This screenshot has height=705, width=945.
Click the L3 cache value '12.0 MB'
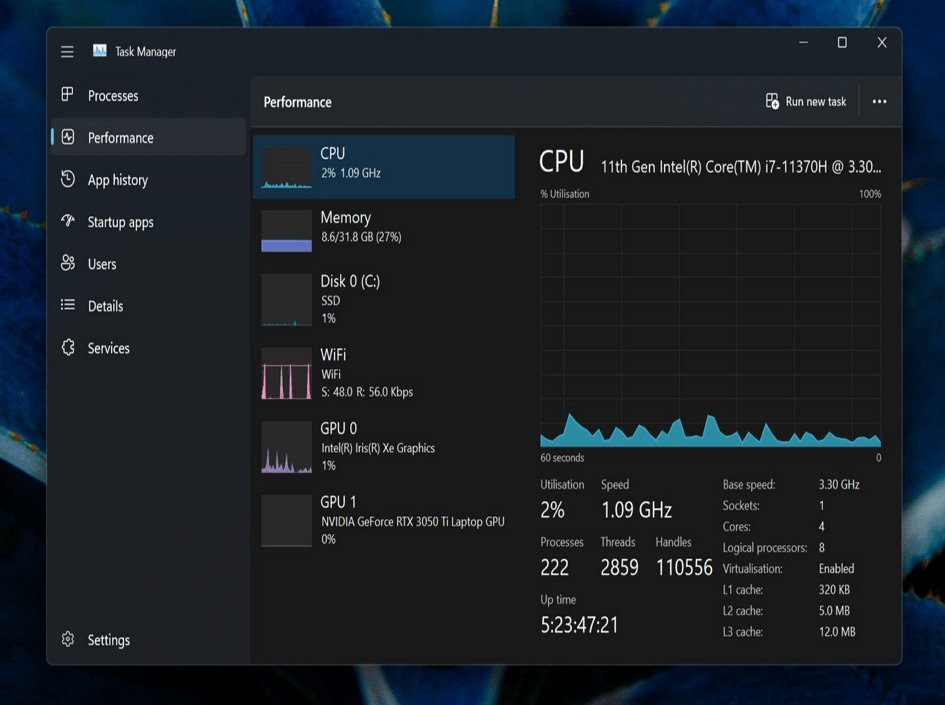[x=837, y=632]
